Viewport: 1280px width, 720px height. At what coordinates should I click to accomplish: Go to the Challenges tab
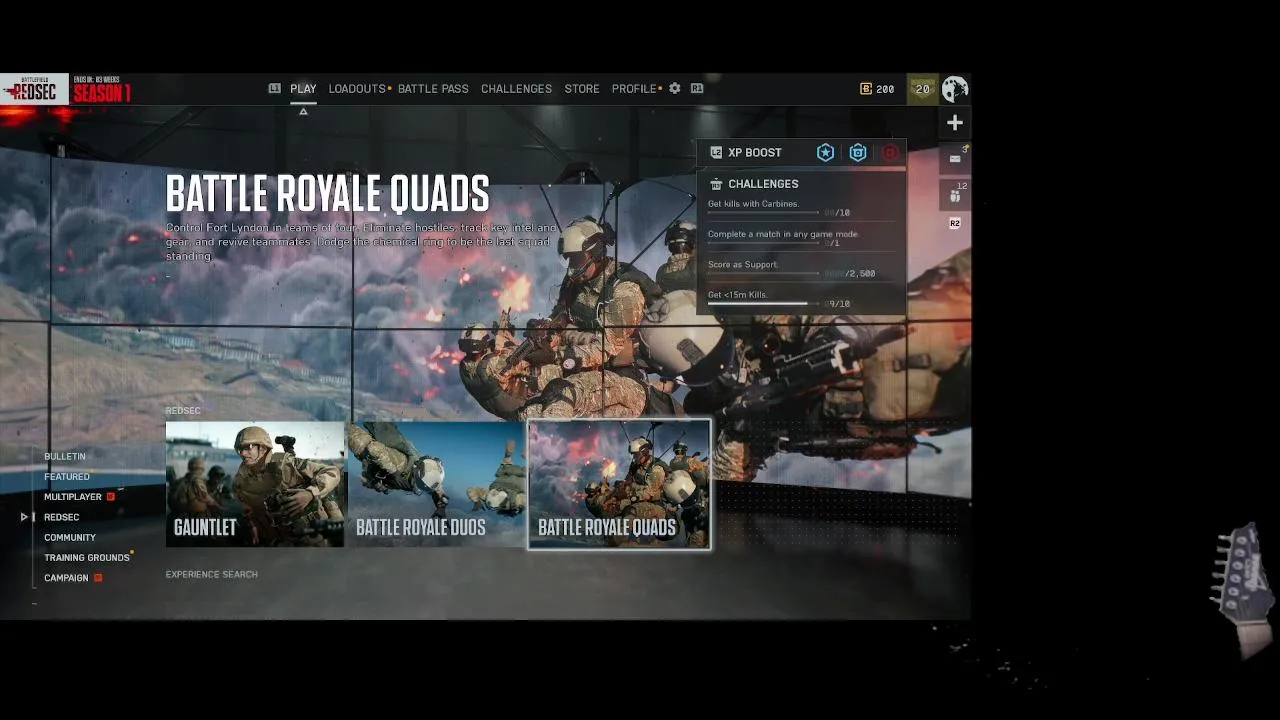516,89
